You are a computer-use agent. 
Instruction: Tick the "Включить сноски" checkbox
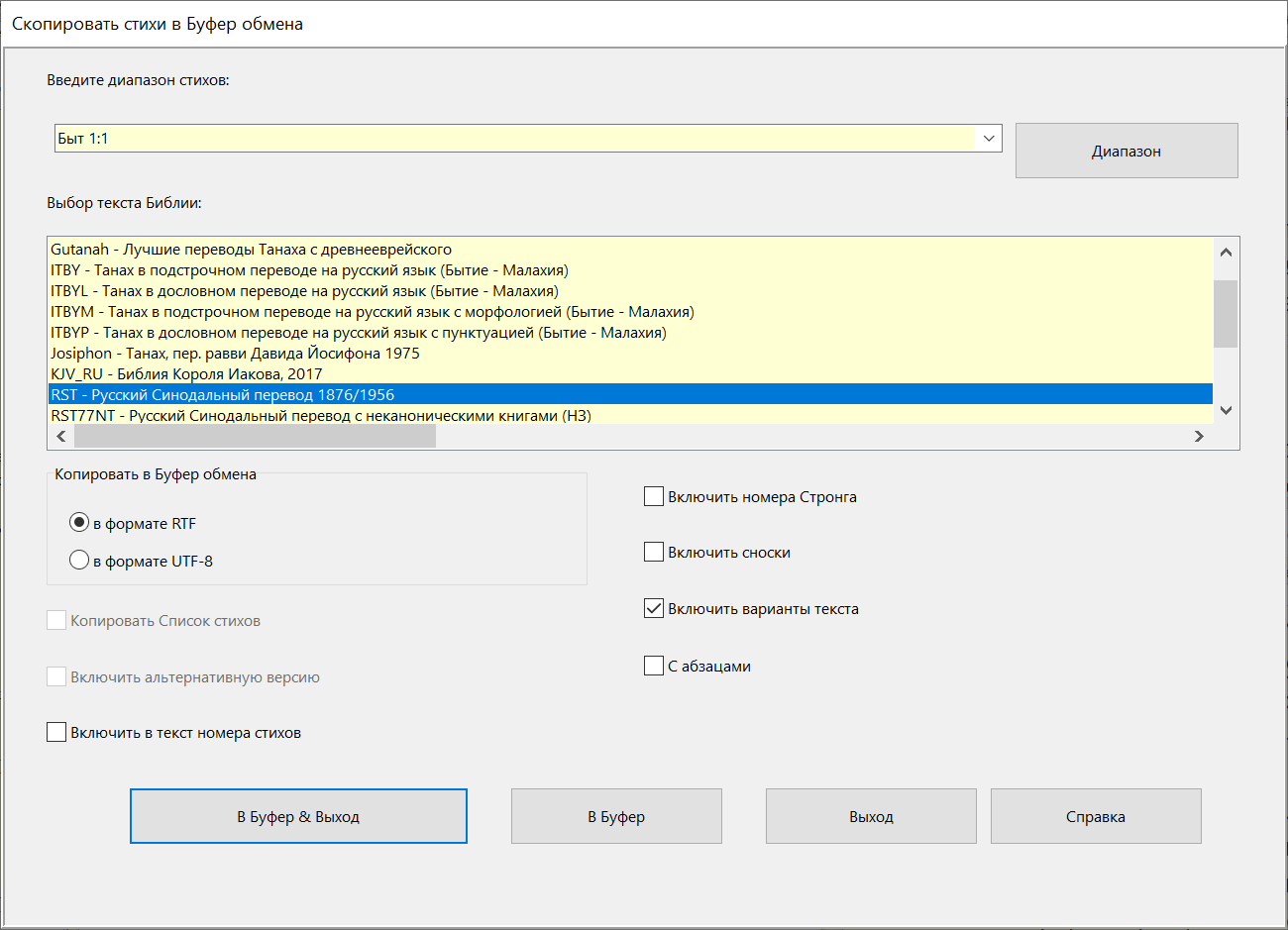654,552
